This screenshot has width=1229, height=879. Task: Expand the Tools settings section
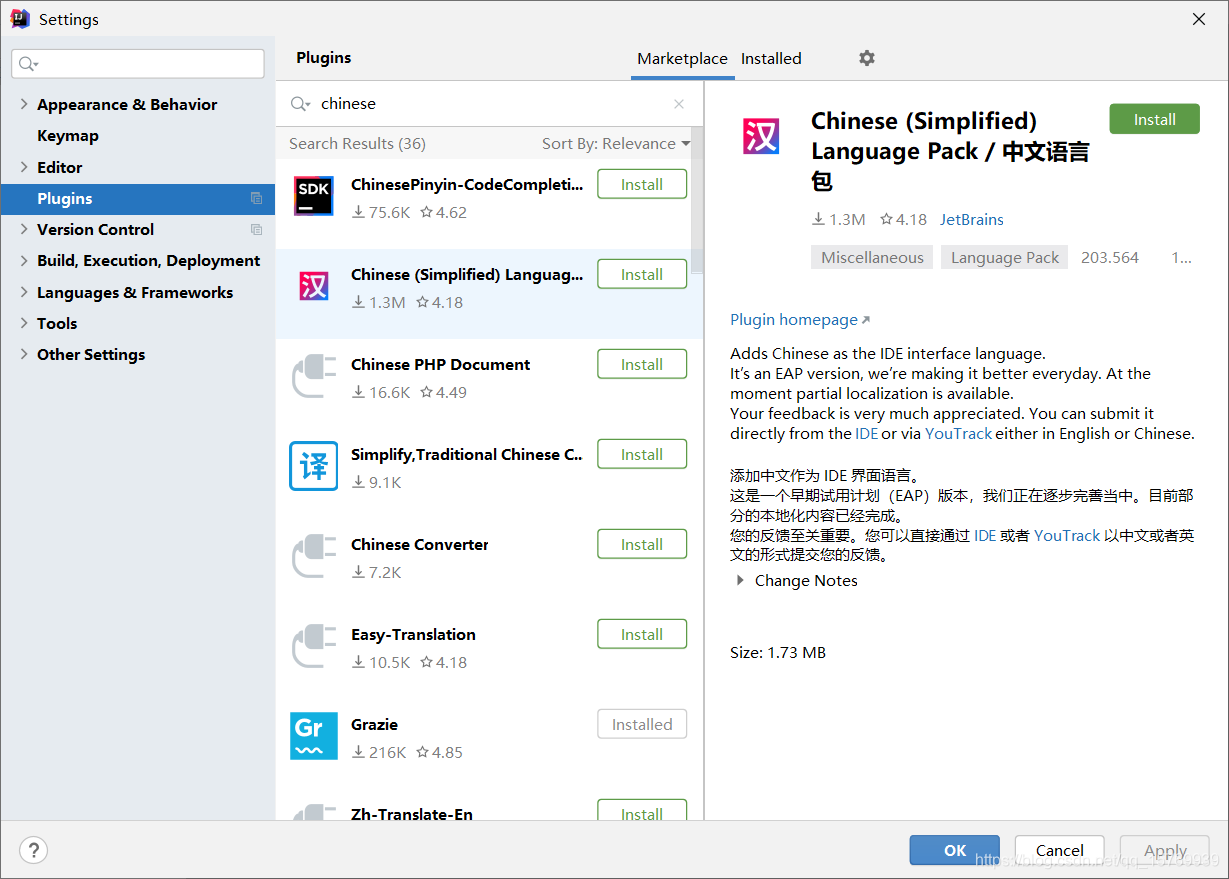pyautogui.click(x=24, y=323)
